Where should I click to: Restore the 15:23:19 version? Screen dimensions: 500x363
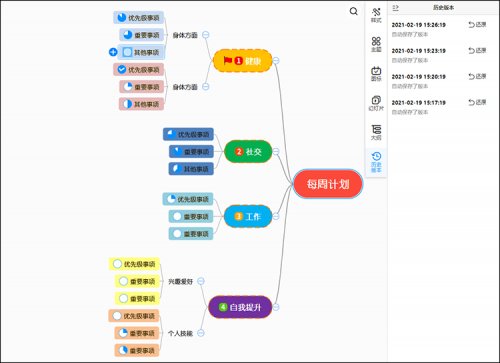click(x=477, y=50)
